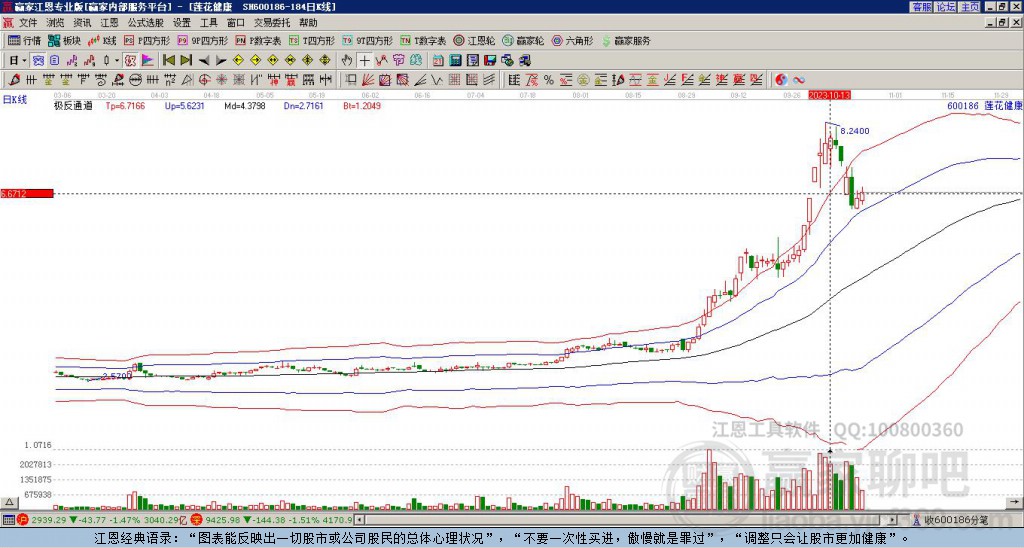Toggle the crosshair cursor tool
This screenshot has height=548, width=1024.
click(x=364, y=61)
